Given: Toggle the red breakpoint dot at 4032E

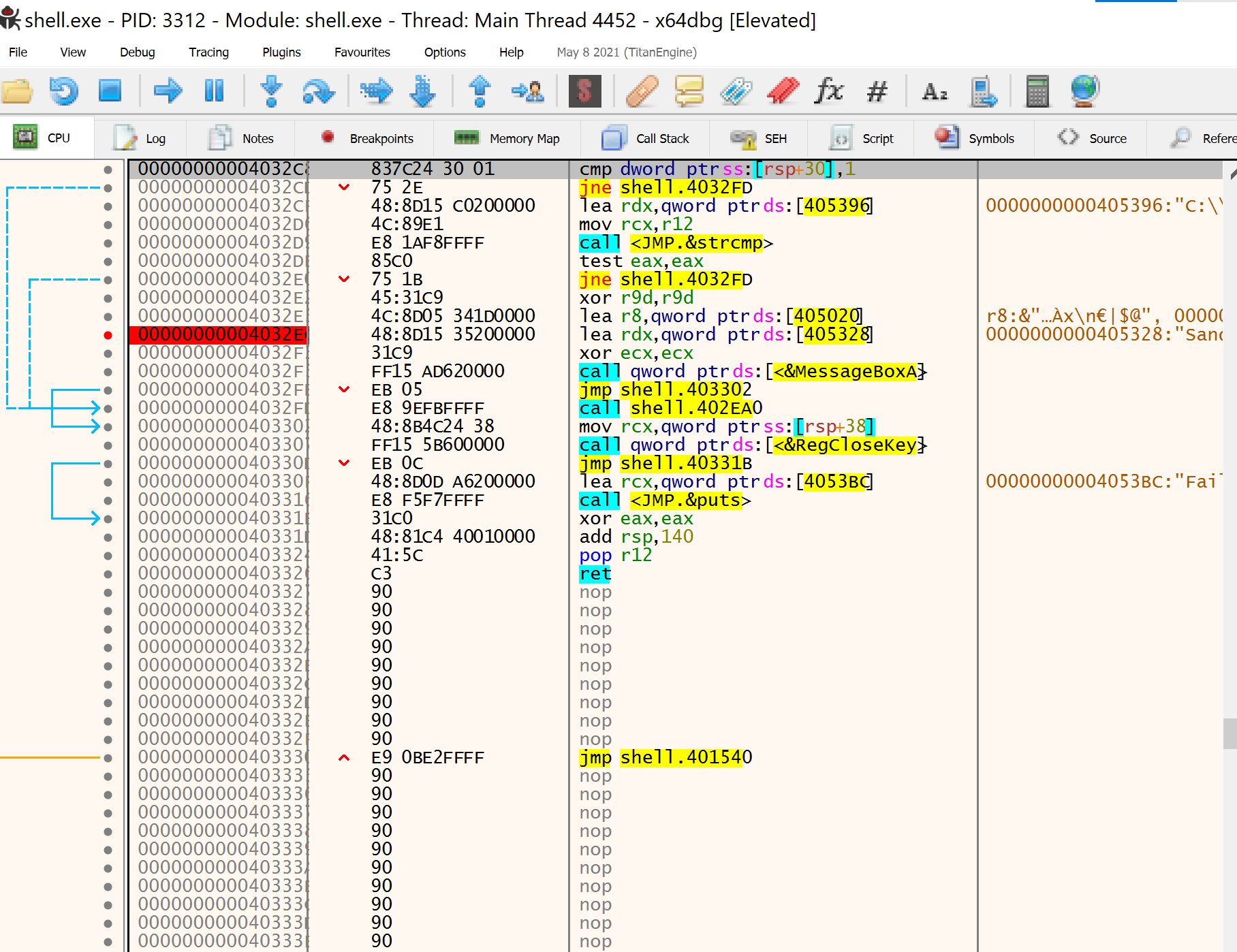Looking at the screenshot, I should pos(108,335).
